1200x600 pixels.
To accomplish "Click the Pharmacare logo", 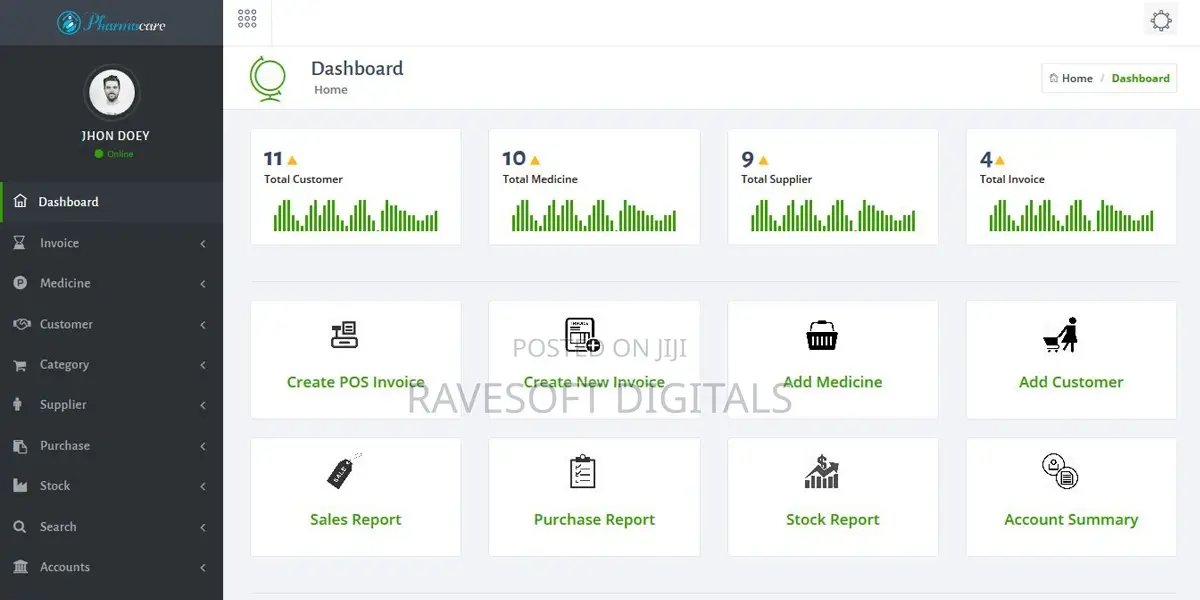I will tap(111, 22).
